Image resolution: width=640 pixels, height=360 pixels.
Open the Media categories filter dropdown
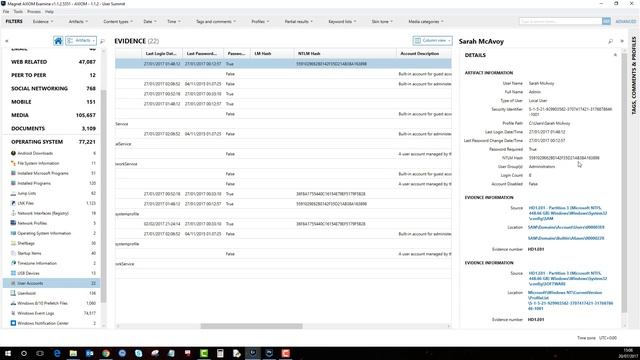426,22
